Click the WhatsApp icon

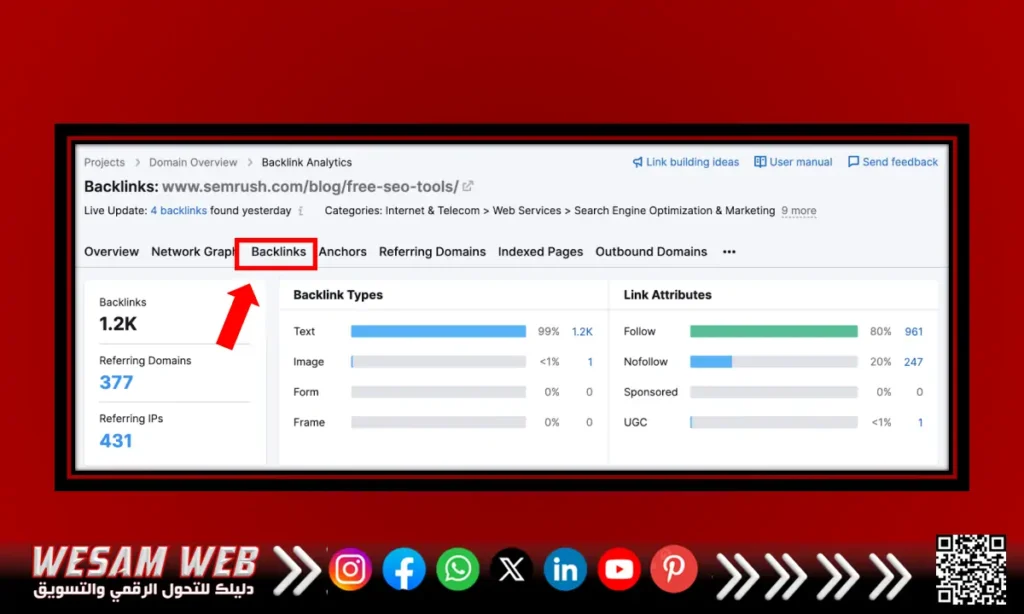tap(458, 569)
